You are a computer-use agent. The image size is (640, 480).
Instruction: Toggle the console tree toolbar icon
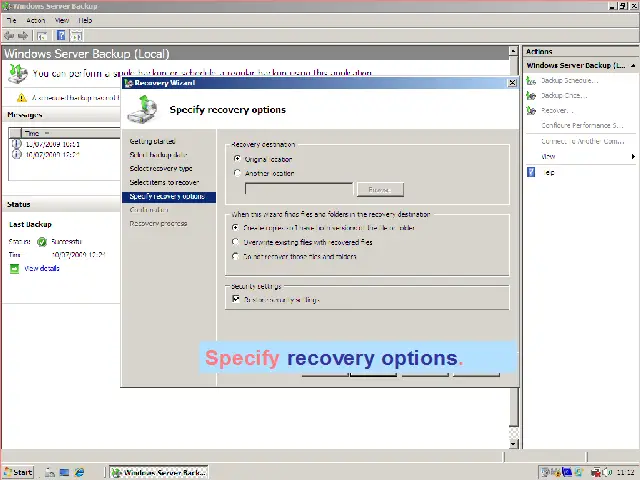42,36
